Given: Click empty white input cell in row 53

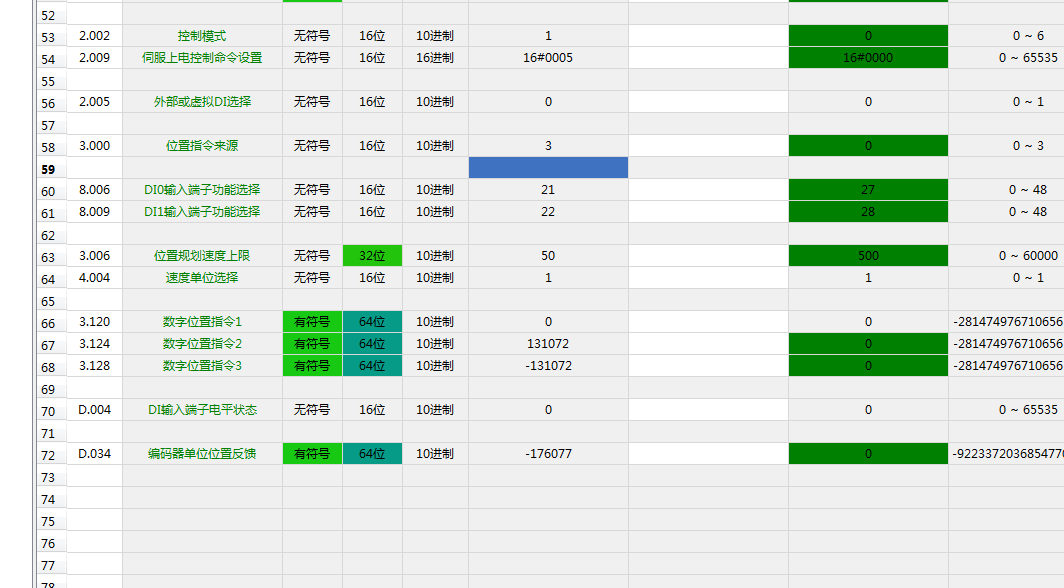Looking at the screenshot, I should (x=708, y=36).
